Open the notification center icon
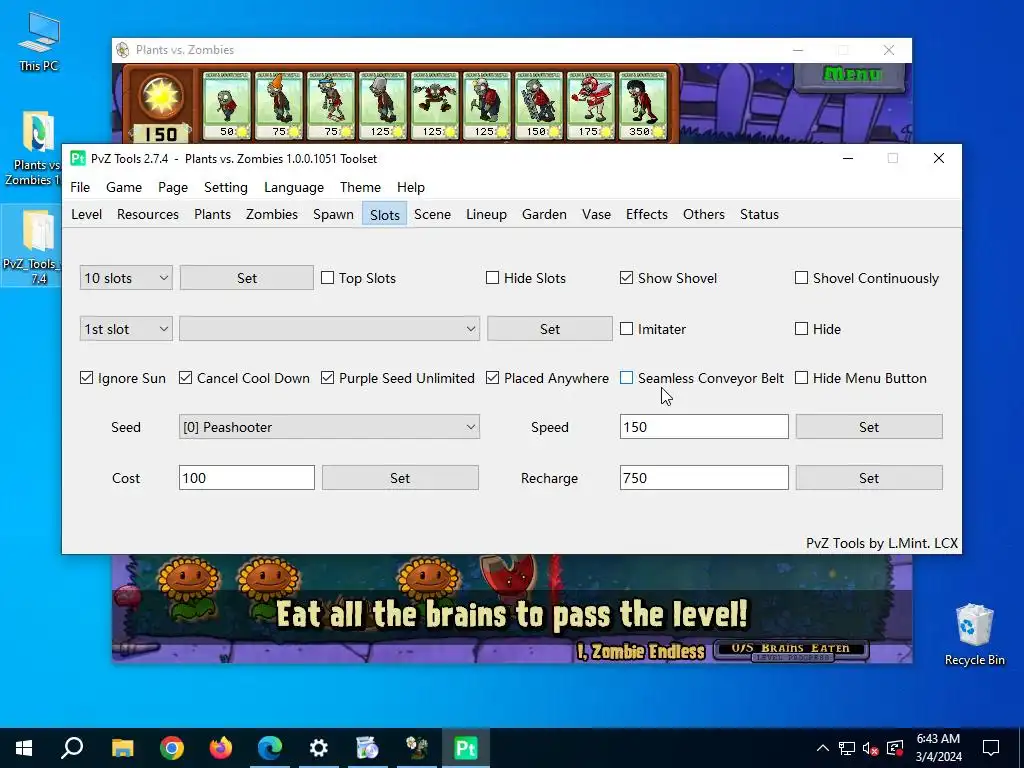1024x768 pixels. [991, 748]
